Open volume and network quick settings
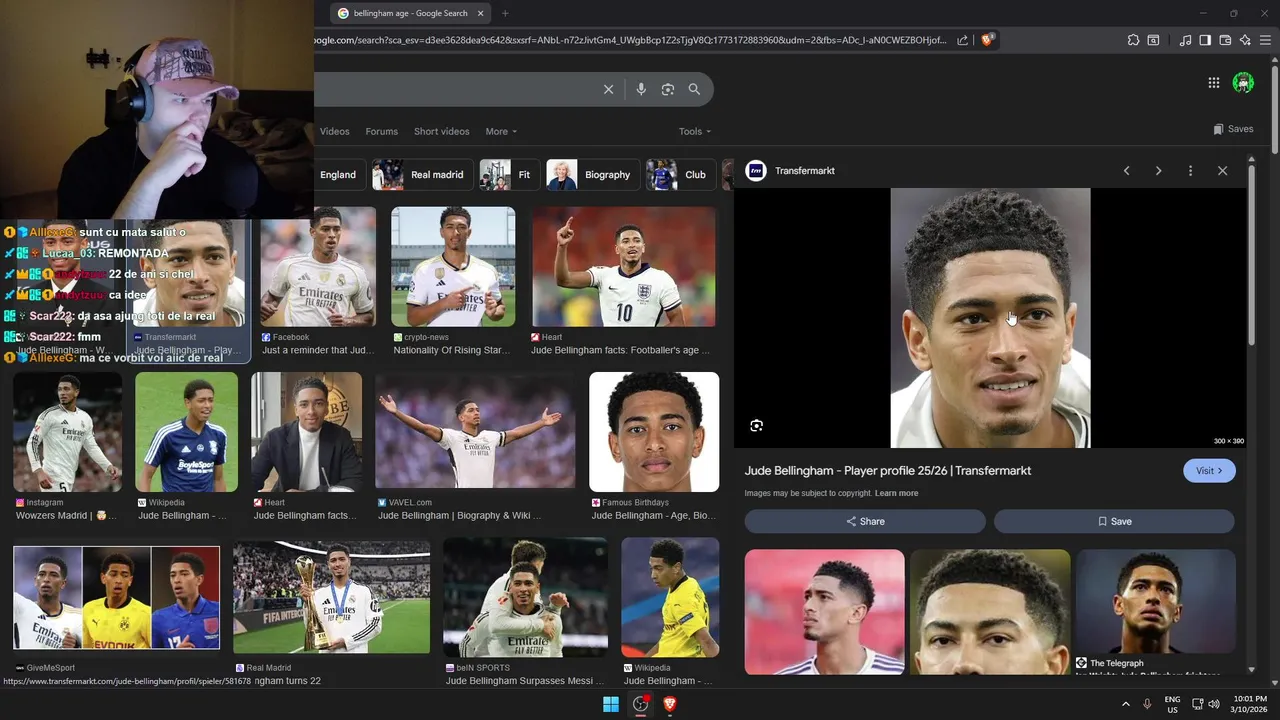This screenshot has height=720, width=1280. (x=1206, y=704)
